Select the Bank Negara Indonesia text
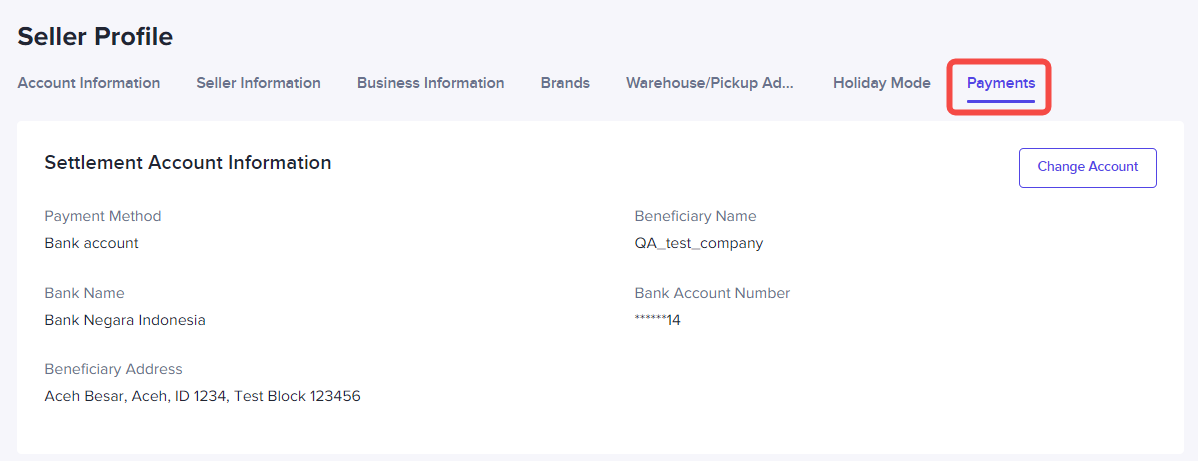 [x=125, y=320]
